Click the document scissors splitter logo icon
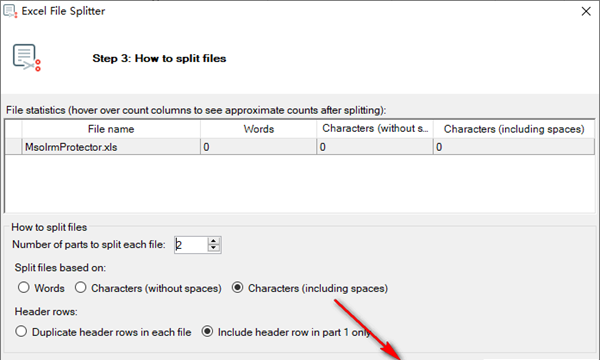 tap(26, 58)
